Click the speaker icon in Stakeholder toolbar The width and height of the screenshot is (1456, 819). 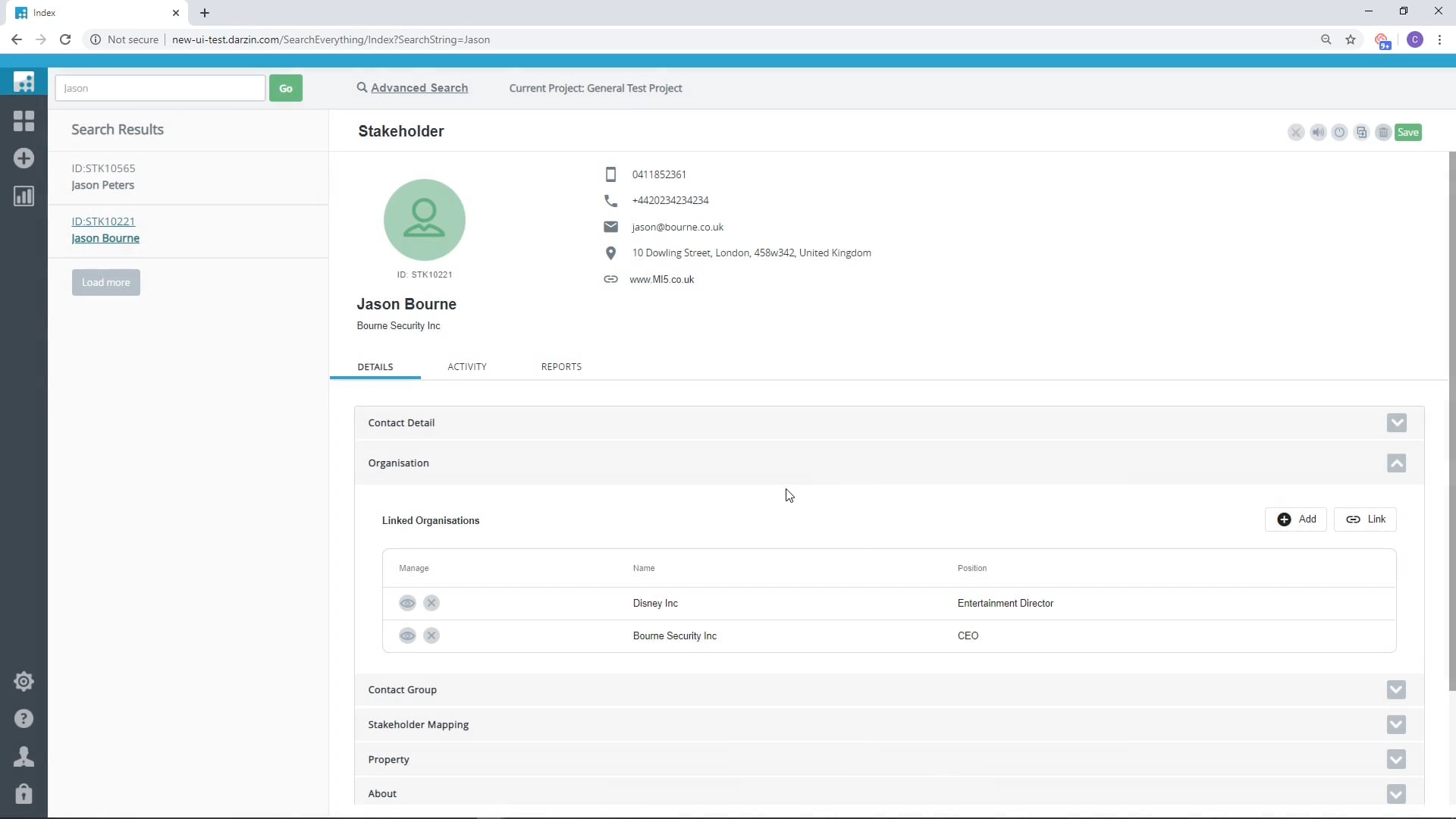[1318, 133]
